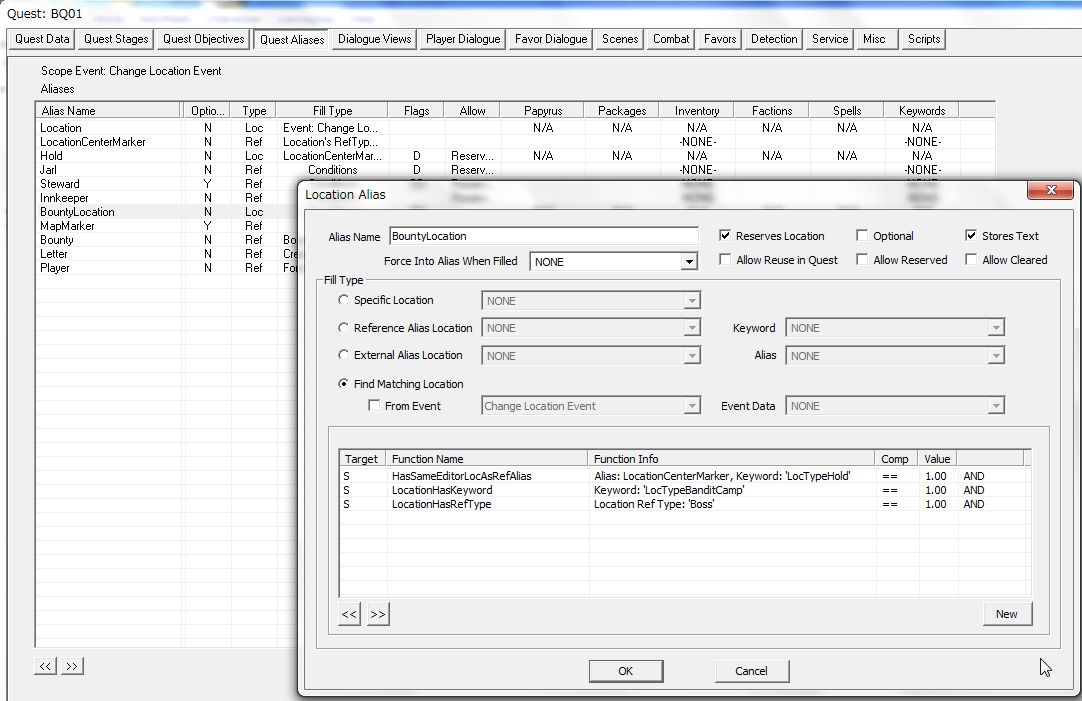1082x701 pixels.
Task: Click New to add a condition
Action: tap(1006, 614)
